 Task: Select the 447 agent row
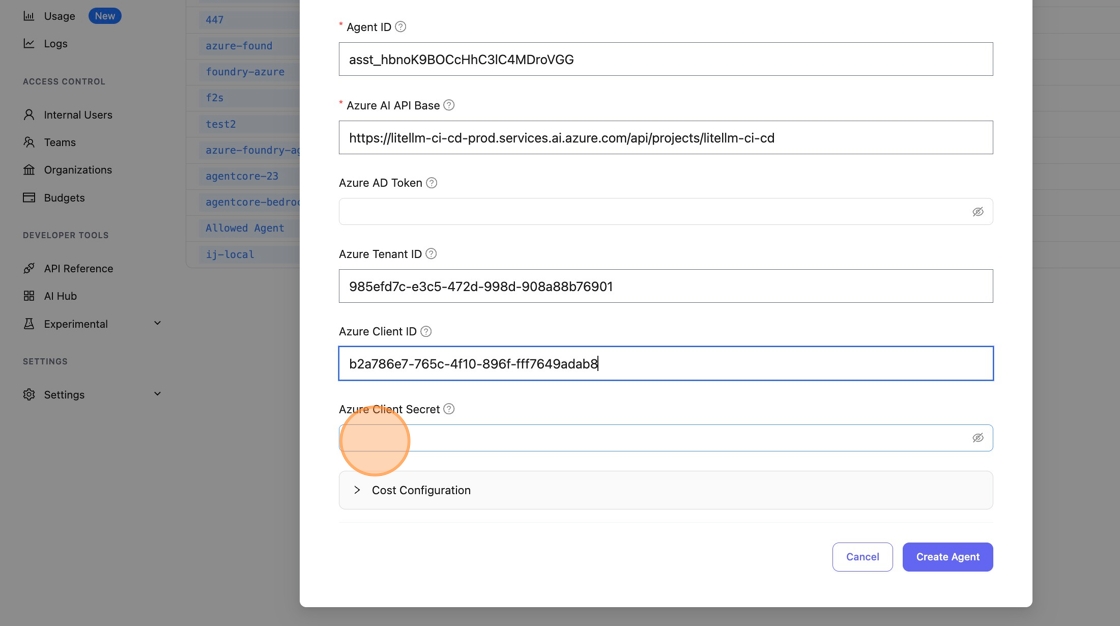tap(214, 20)
